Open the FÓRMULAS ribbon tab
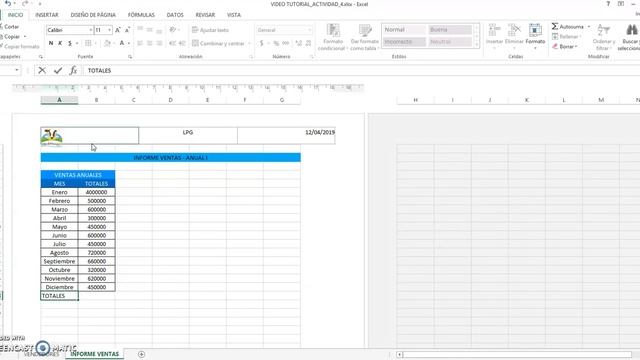This screenshot has height=360, width=640. 141,15
